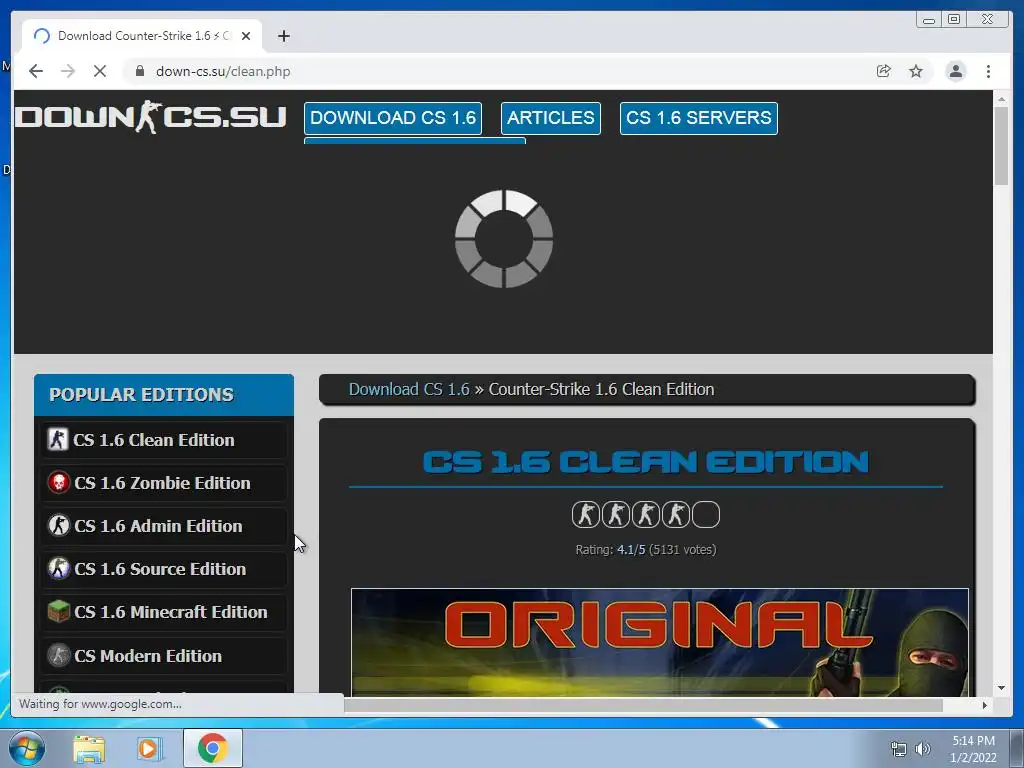Open CS Modern Edition in sidebar

coord(163,656)
